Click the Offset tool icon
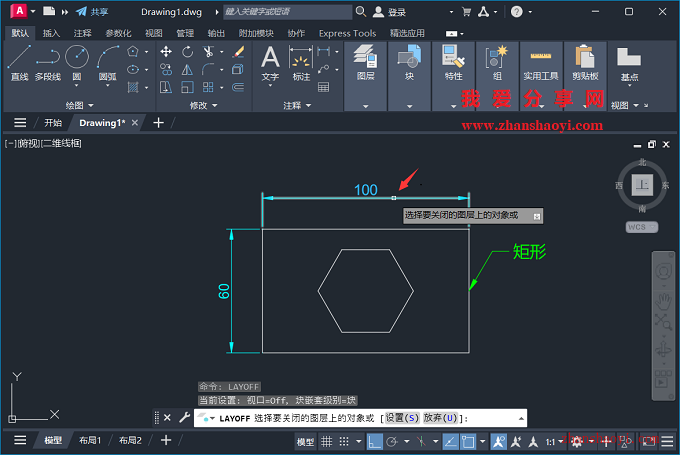680x455 pixels. [x=238, y=87]
